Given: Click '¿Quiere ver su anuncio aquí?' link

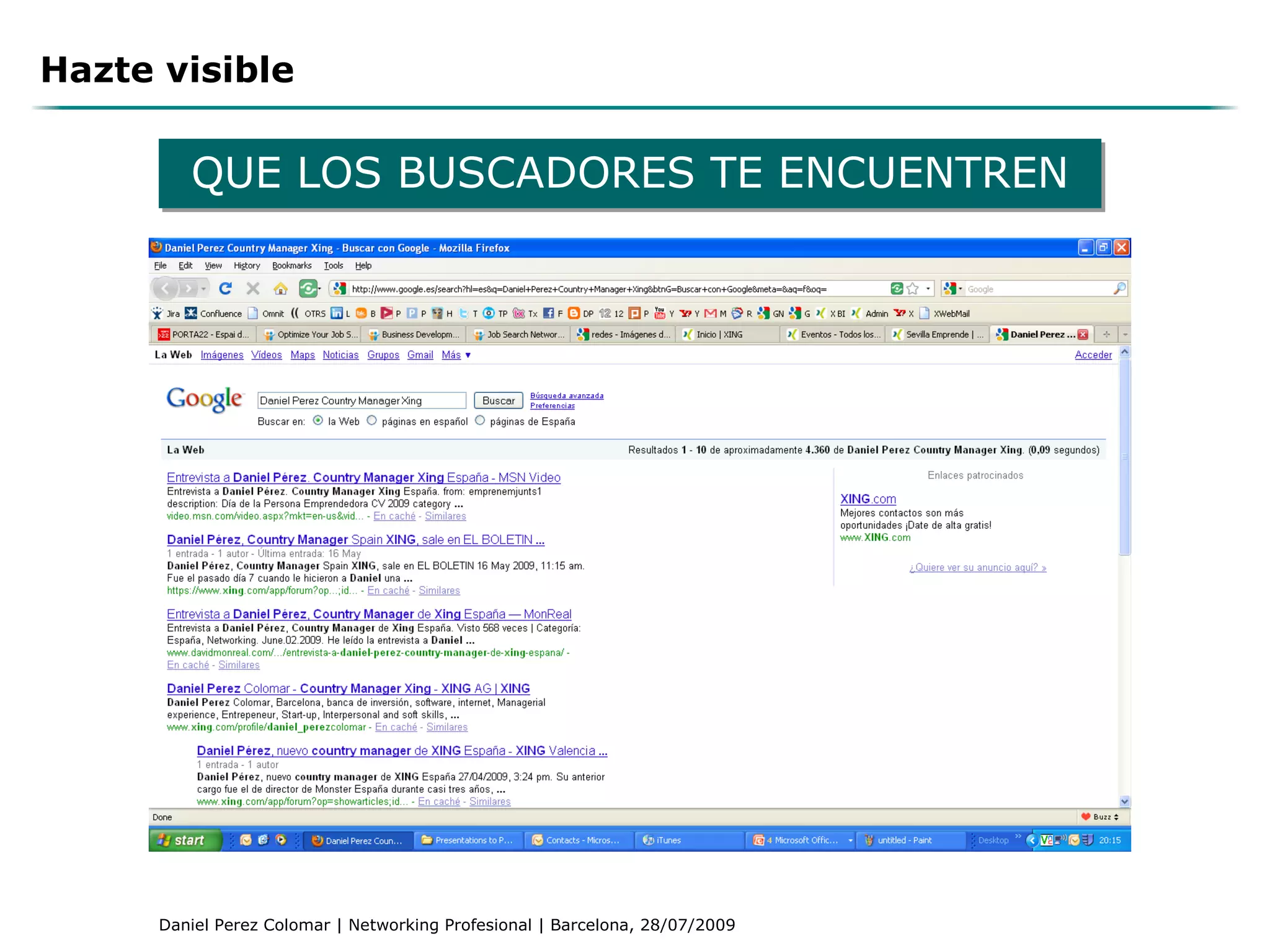Looking at the screenshot, I should pos(978,568).
